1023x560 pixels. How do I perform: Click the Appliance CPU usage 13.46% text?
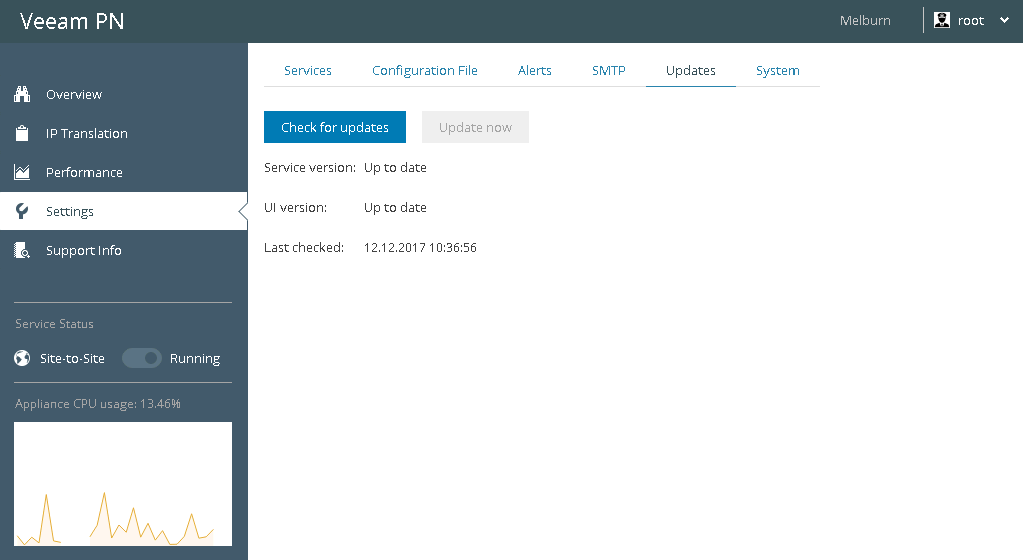(x=98, y=404)
